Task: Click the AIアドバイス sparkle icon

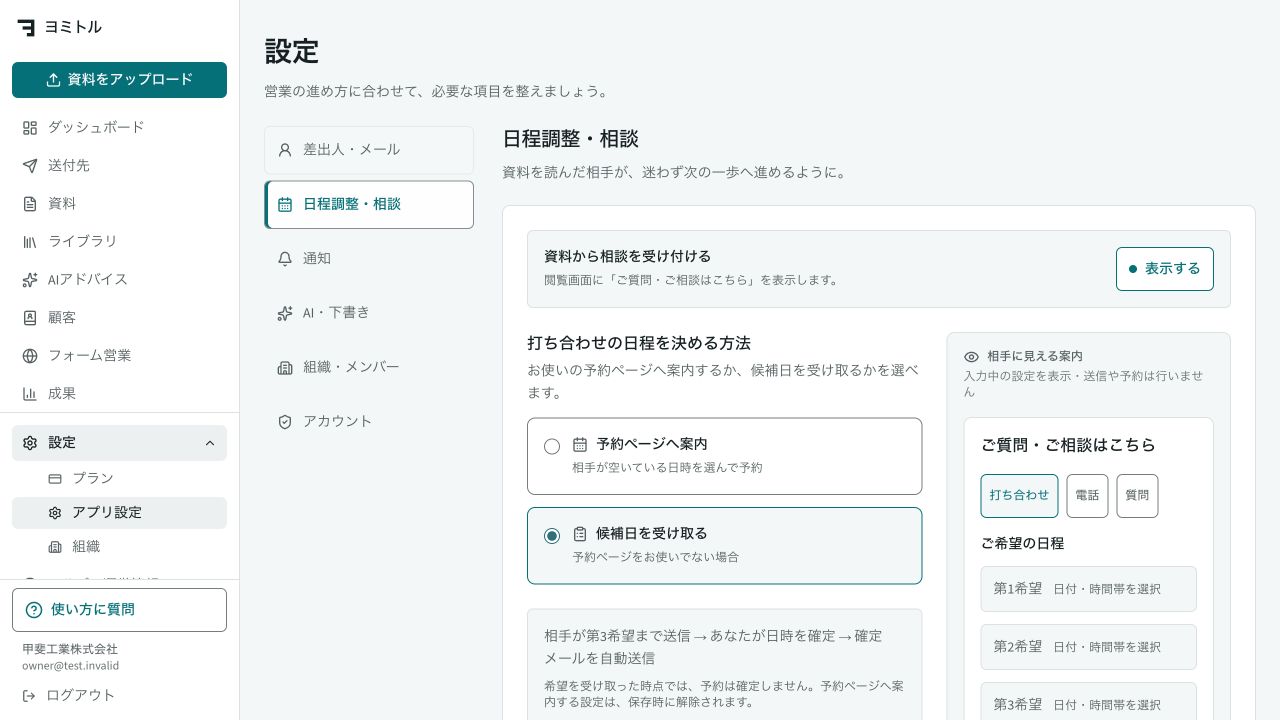Action: [30, 280]
